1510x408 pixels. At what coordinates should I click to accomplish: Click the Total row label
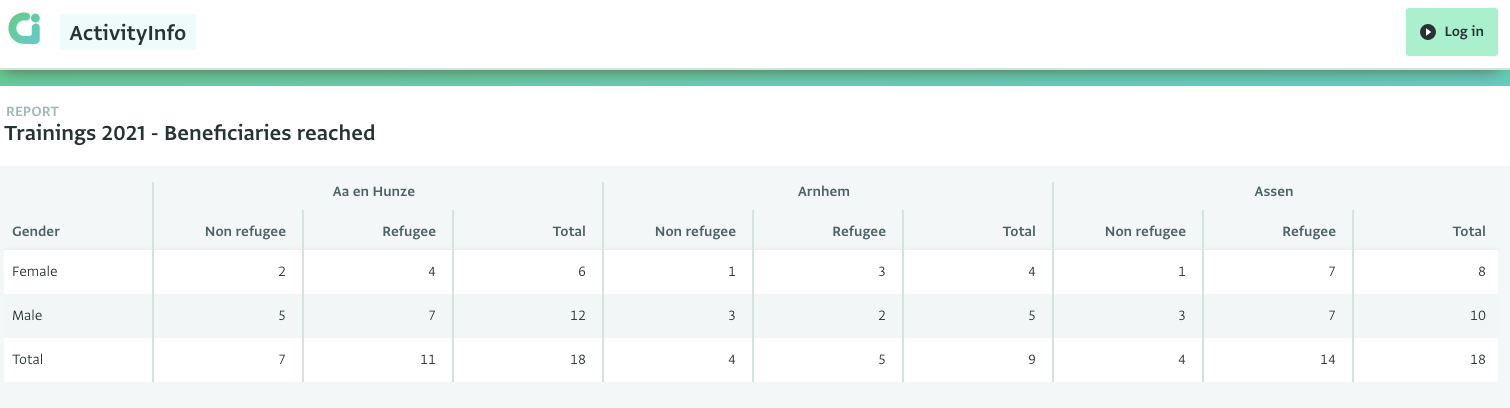(x=28, y=359)
